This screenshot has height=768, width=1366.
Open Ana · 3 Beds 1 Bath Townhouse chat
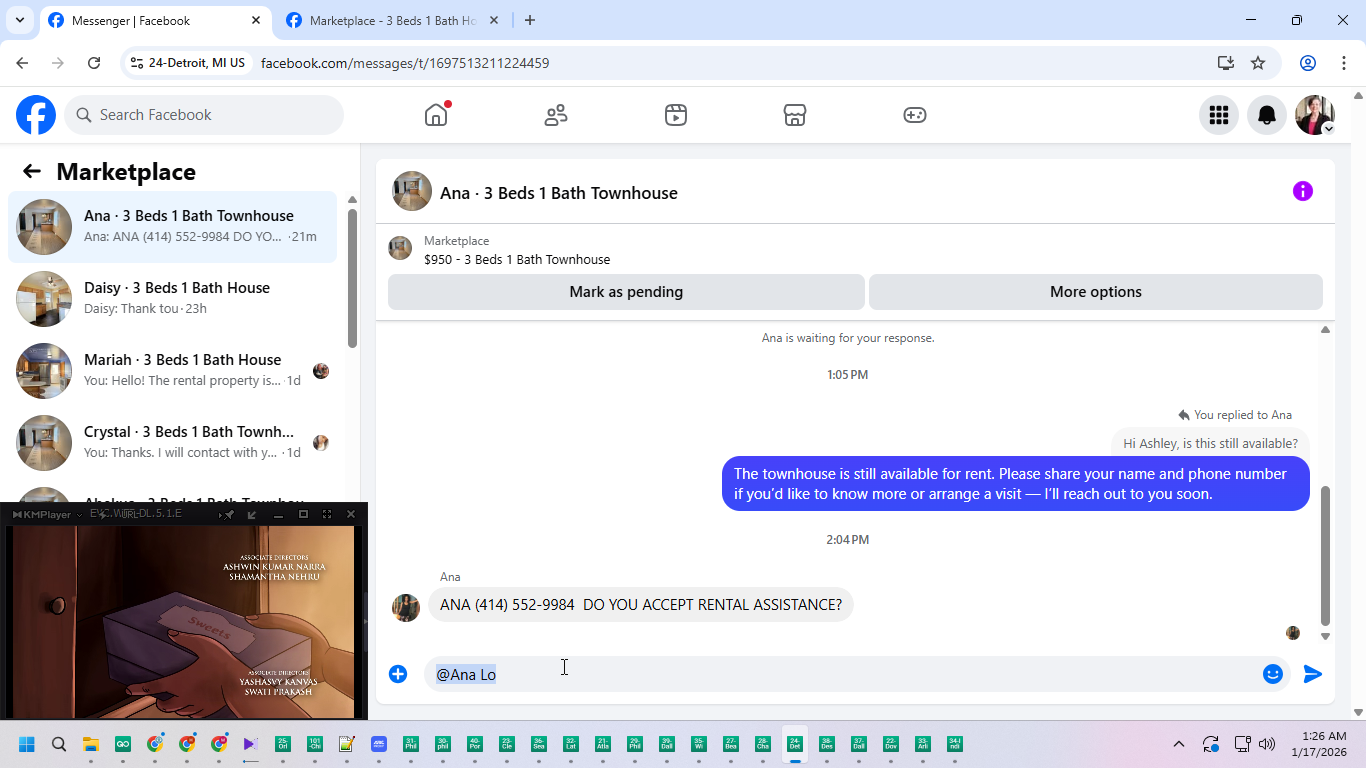tap(173, 227)
